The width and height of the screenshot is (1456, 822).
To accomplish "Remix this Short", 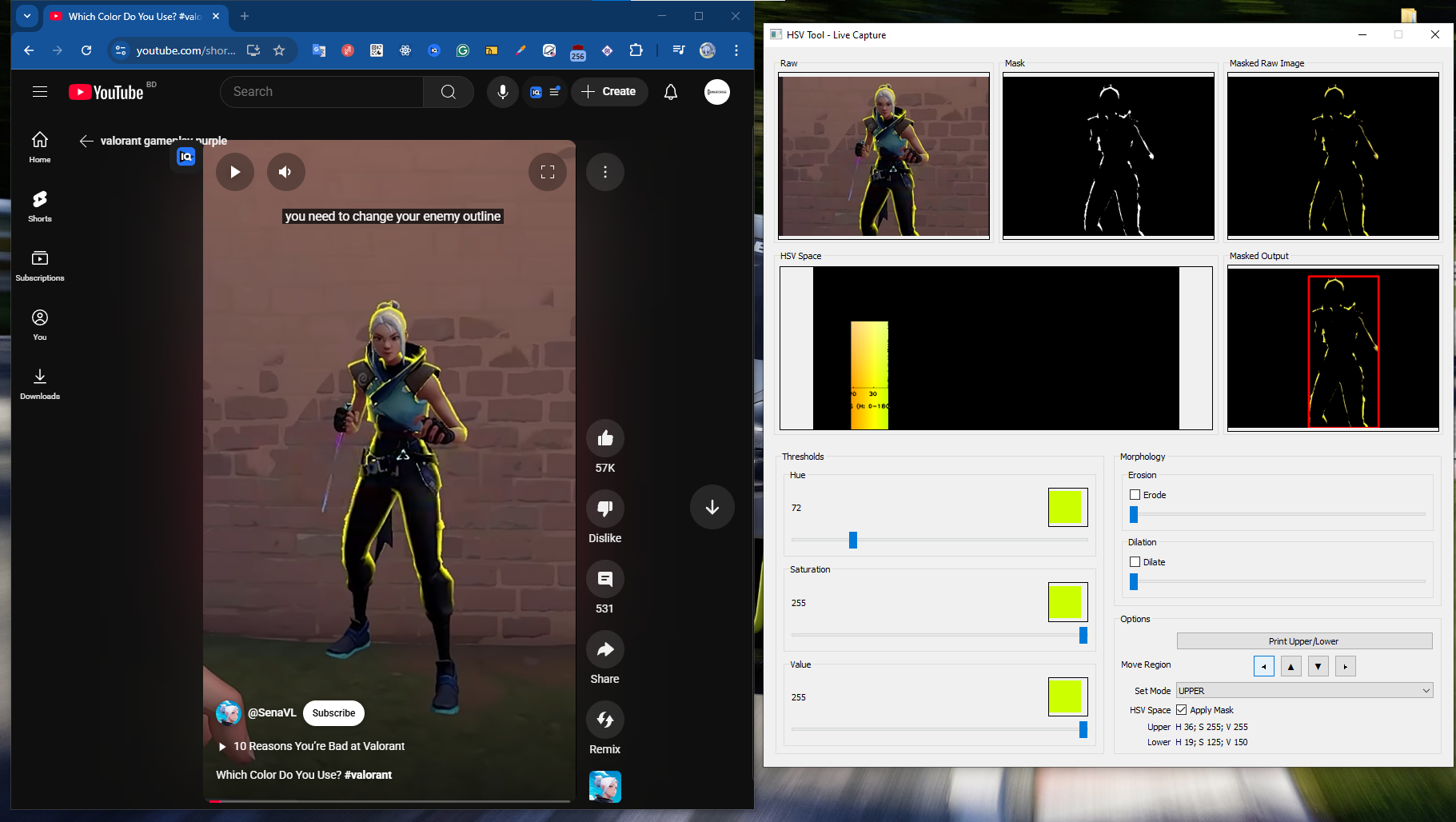I will coord(605,720).
